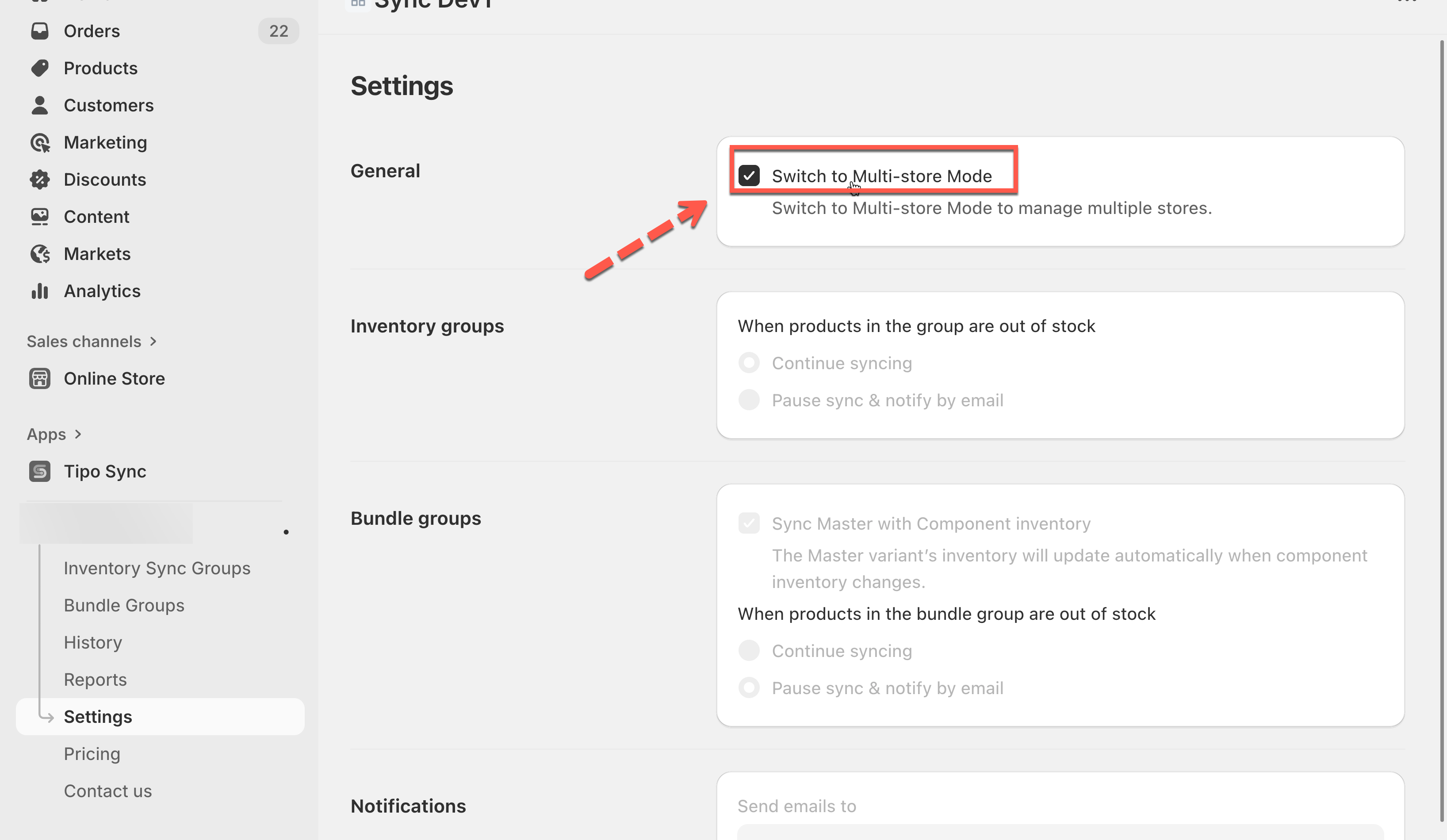The height and width of the screenshot is (840, 1447).
Task: Click the Products tag icon
Action: (40, 69)
